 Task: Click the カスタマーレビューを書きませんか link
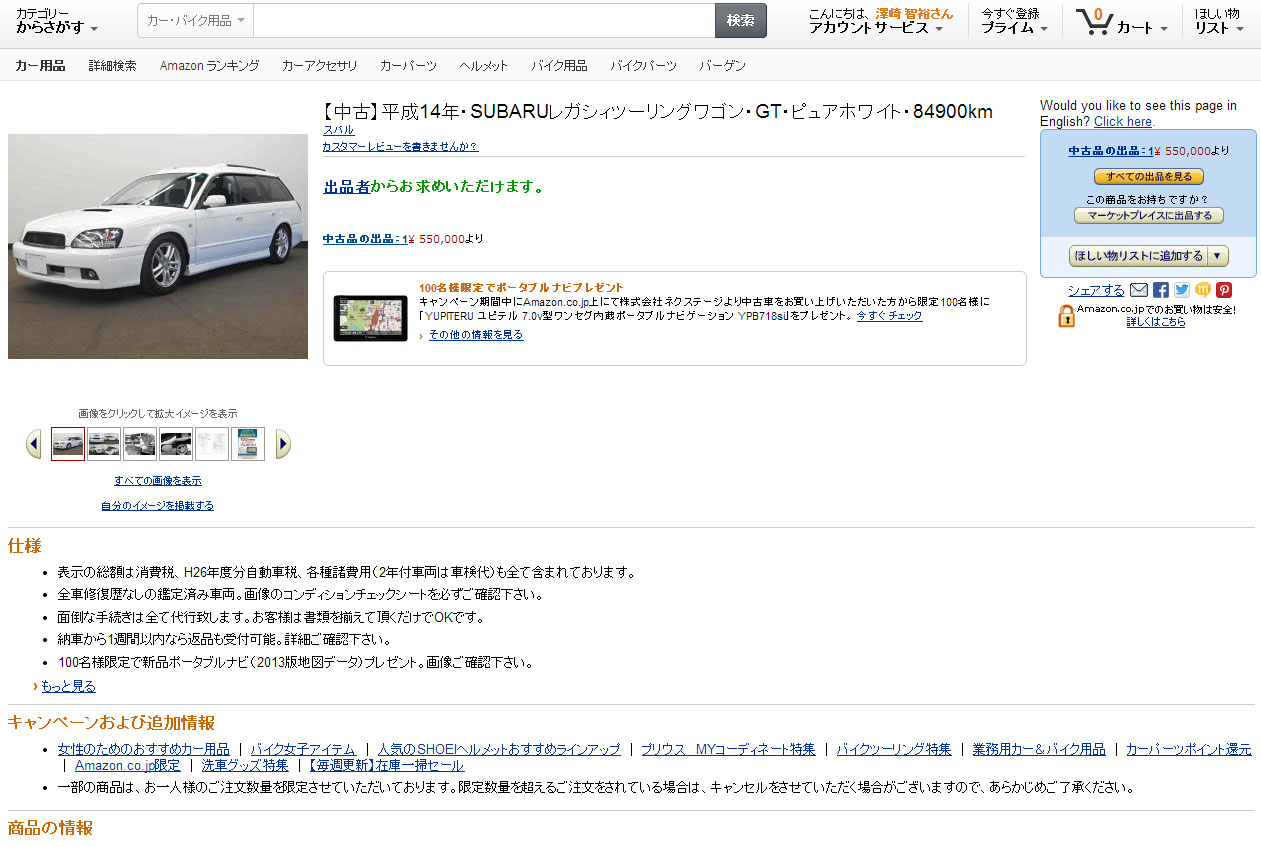400,146
